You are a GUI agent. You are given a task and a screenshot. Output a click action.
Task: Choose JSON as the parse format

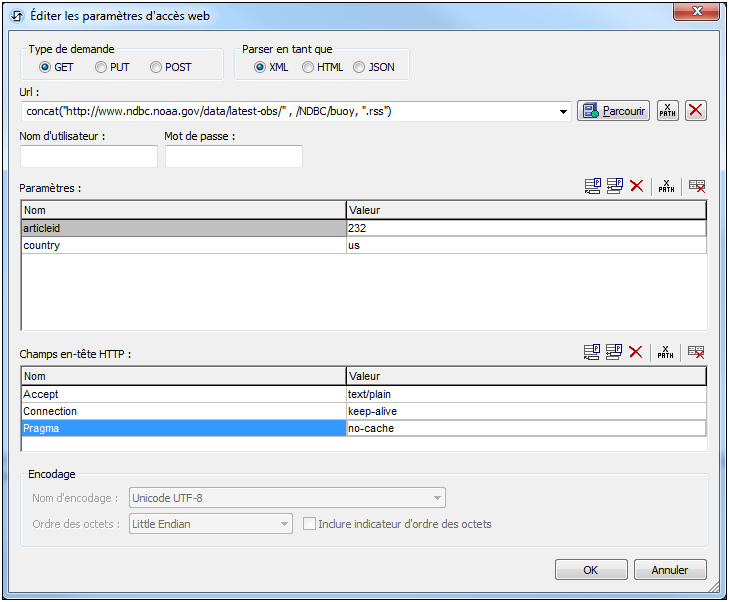359,68
